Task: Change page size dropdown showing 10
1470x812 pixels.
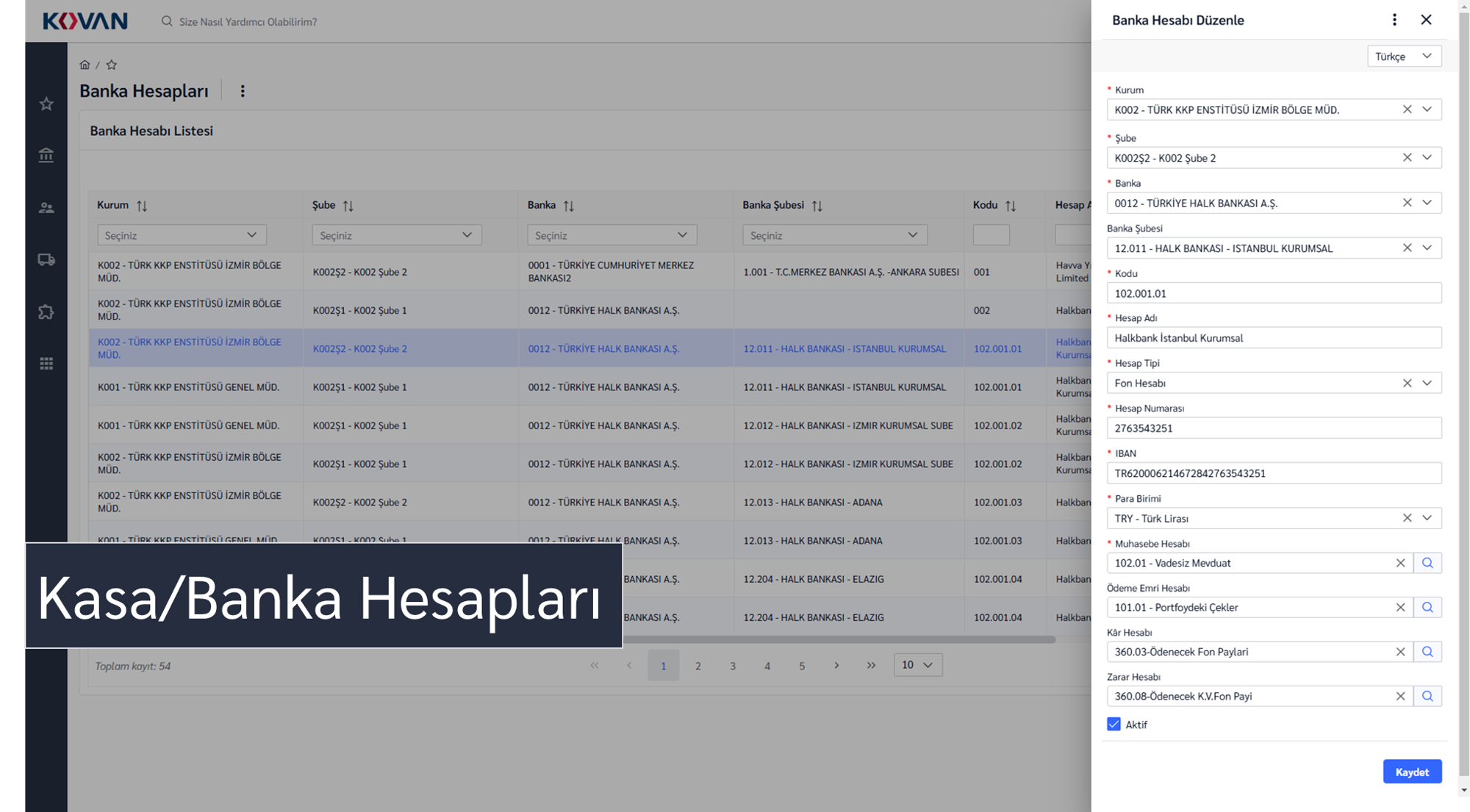Action: pyautogui.click(x=917, y=665)
